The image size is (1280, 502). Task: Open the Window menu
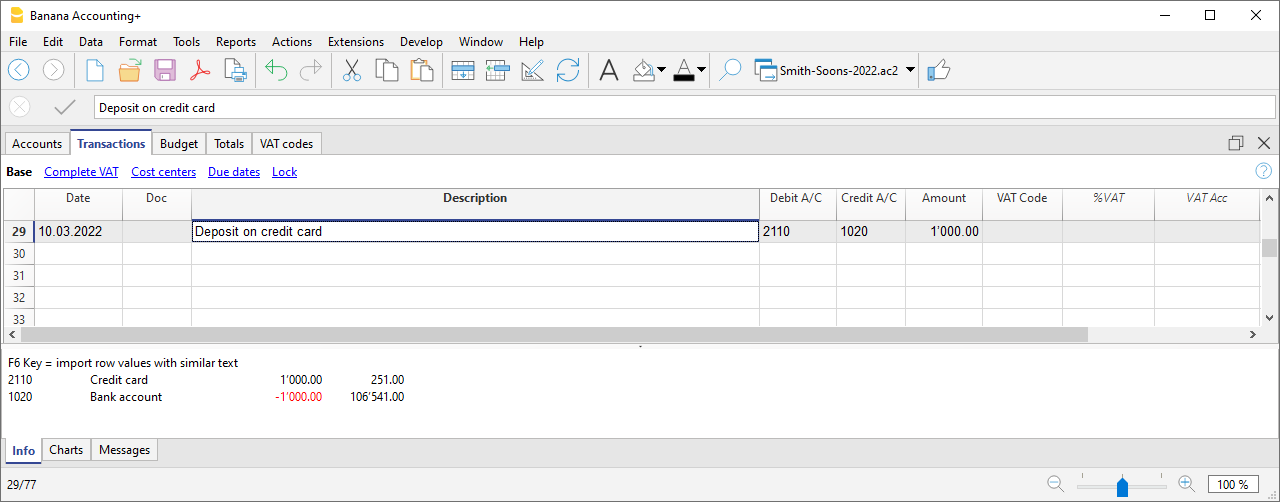pos(481,42)
